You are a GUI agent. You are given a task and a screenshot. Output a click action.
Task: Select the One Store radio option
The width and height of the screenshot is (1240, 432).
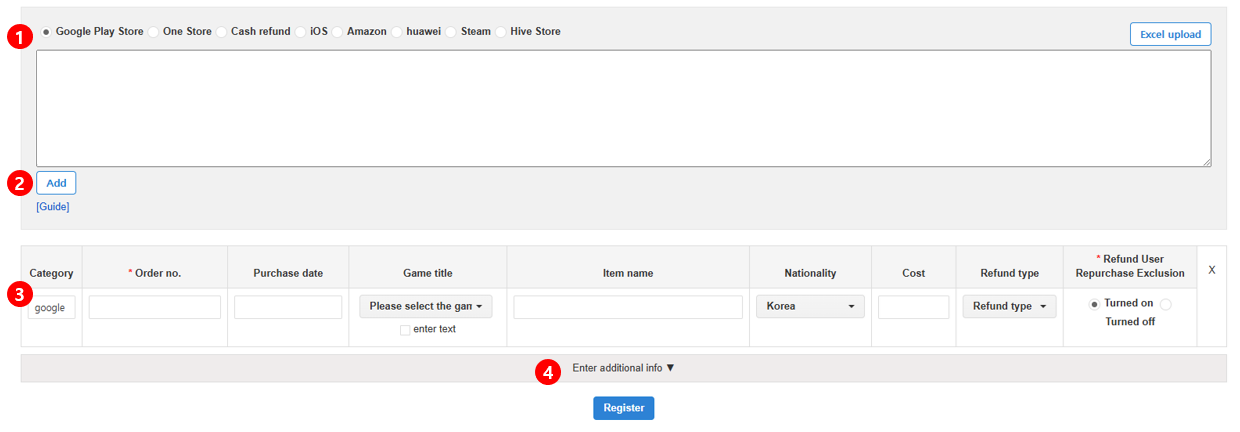pyautogui.click(x=154, y=32)
